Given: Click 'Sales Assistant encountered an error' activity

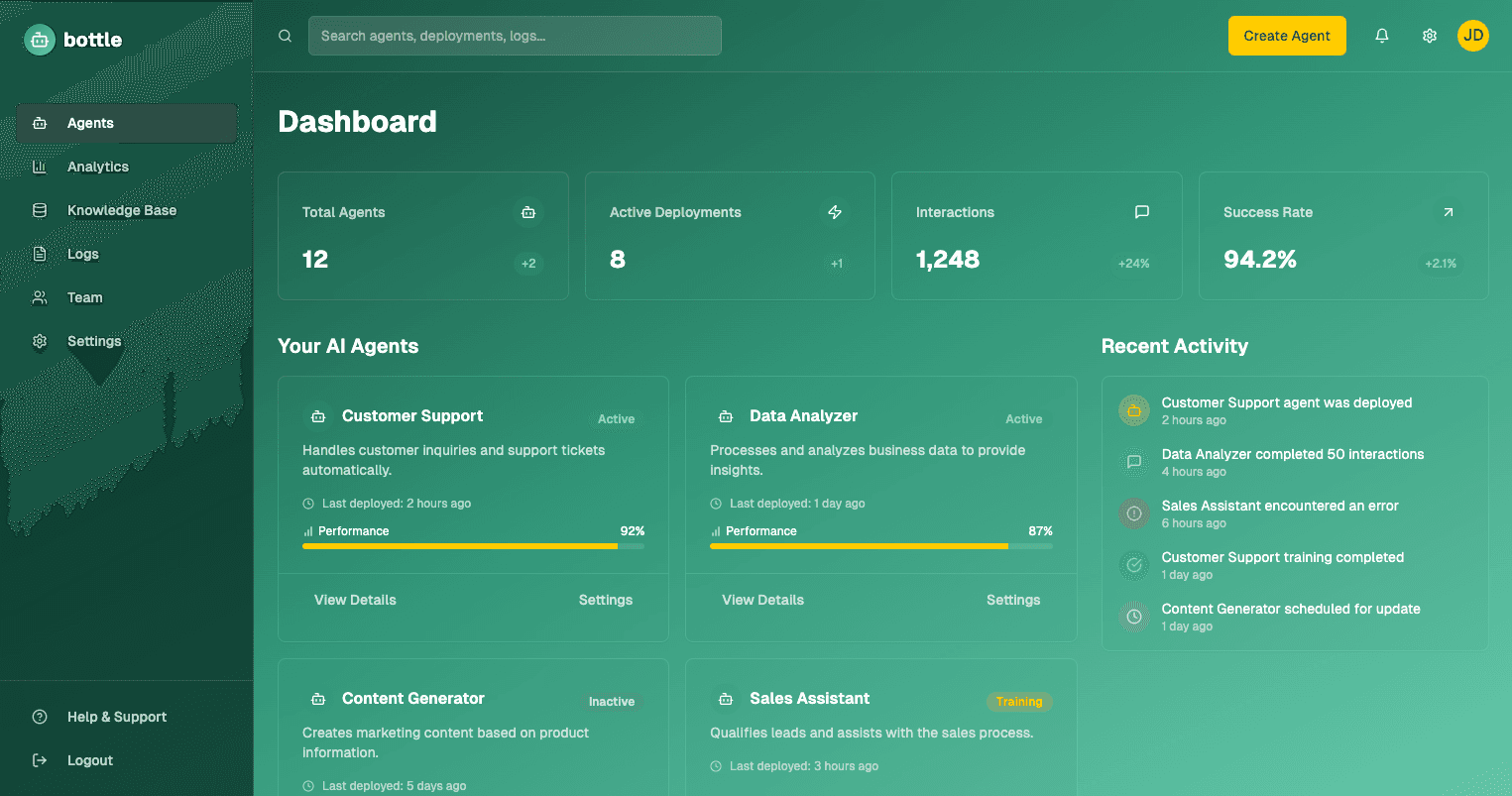Looking at the screenshot, I should pos(1280,506).
